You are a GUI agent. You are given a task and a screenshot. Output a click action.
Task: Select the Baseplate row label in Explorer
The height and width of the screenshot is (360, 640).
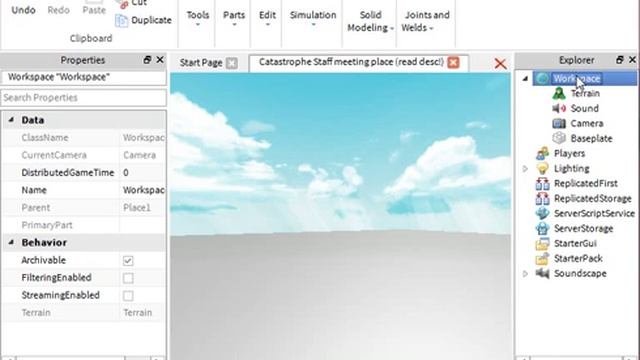(x=591, y=138)
